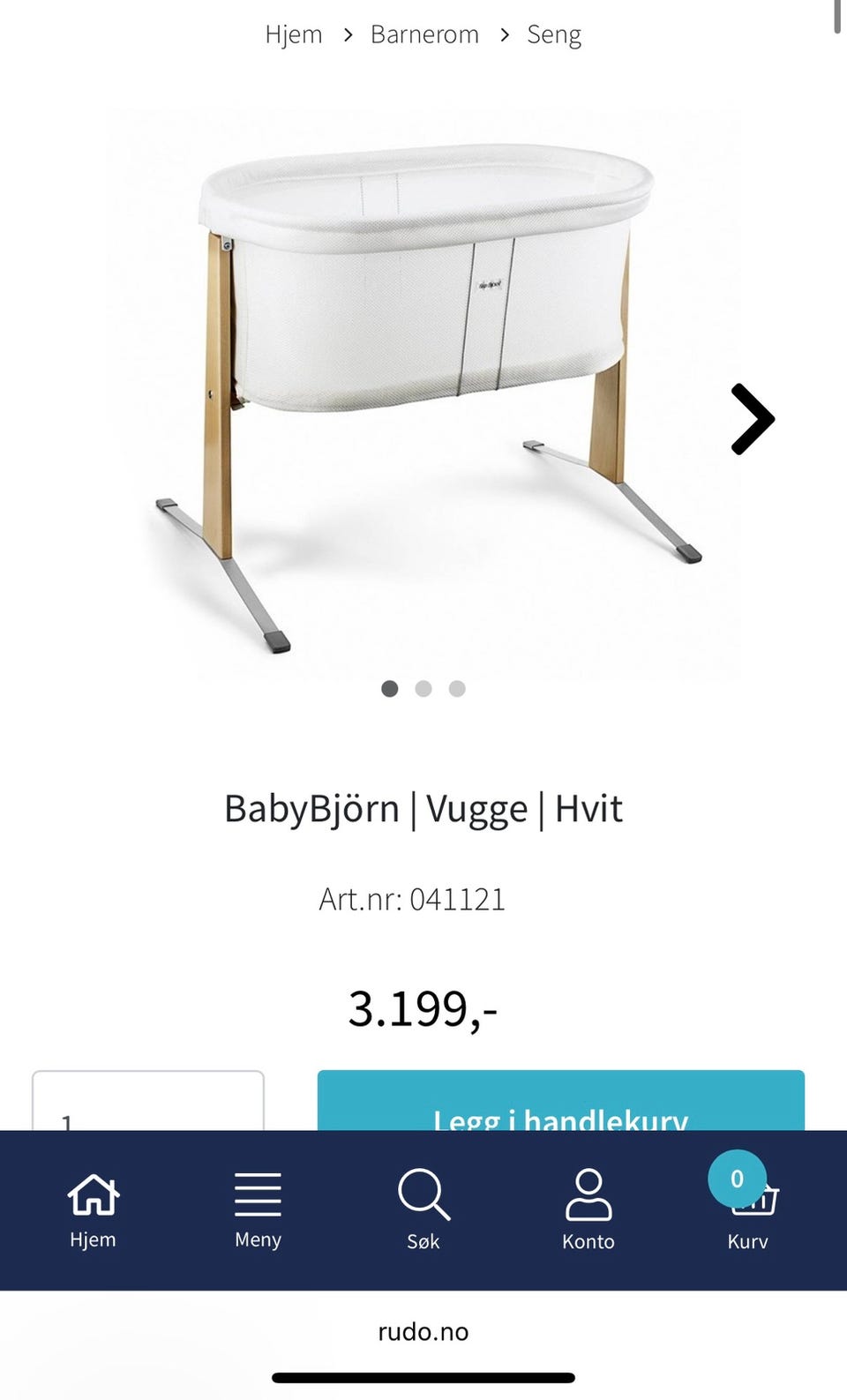Click the cart count badge showing 0
Screen dimensions: 847x1400
tap(737, 1179)
